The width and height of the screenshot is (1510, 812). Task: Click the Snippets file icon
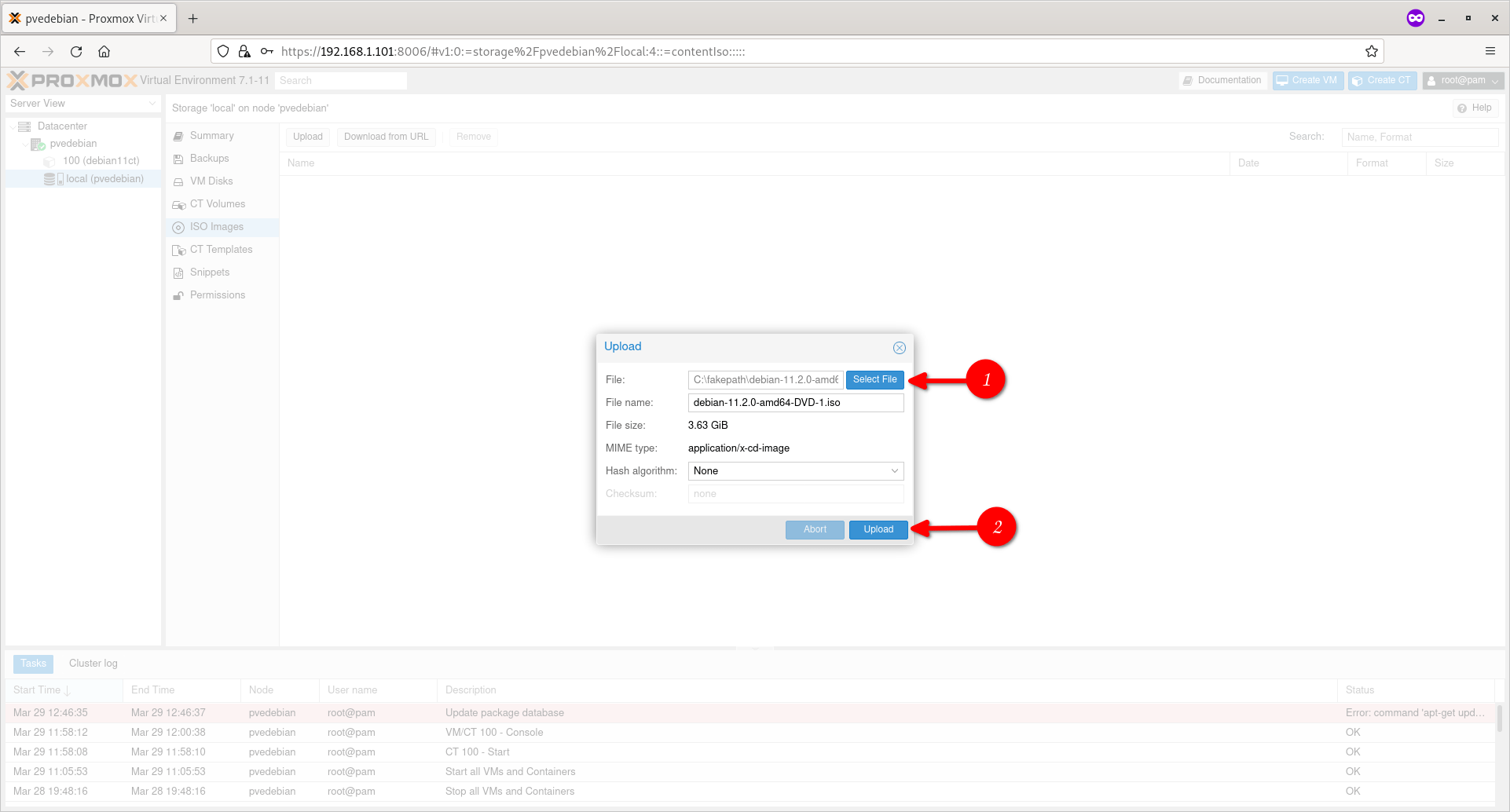pos(178,273)
